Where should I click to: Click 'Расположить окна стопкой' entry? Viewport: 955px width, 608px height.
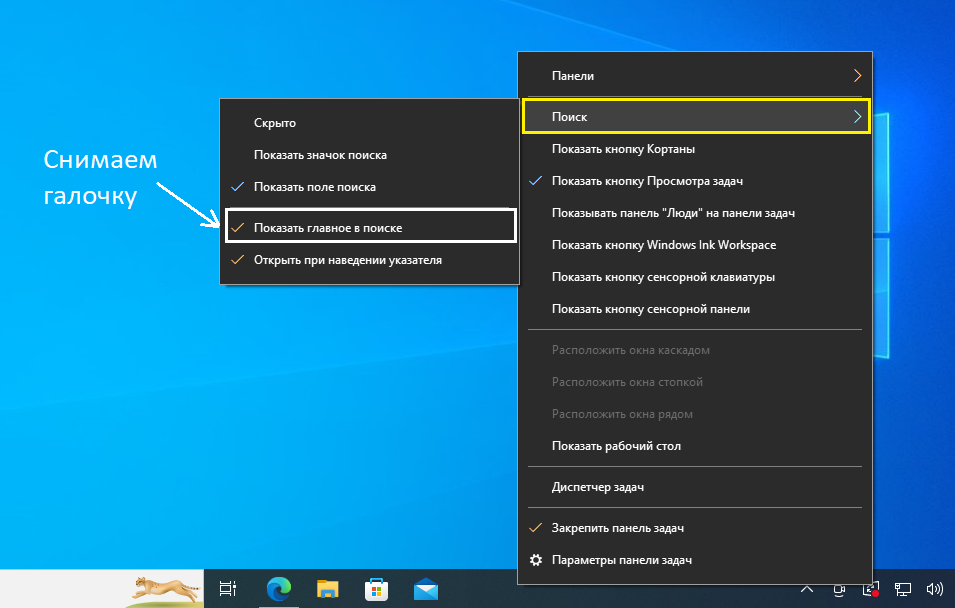[695, 382]
